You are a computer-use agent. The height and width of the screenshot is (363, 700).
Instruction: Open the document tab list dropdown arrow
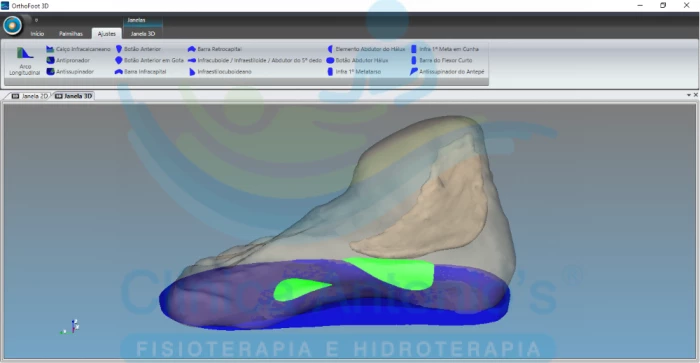689,95
